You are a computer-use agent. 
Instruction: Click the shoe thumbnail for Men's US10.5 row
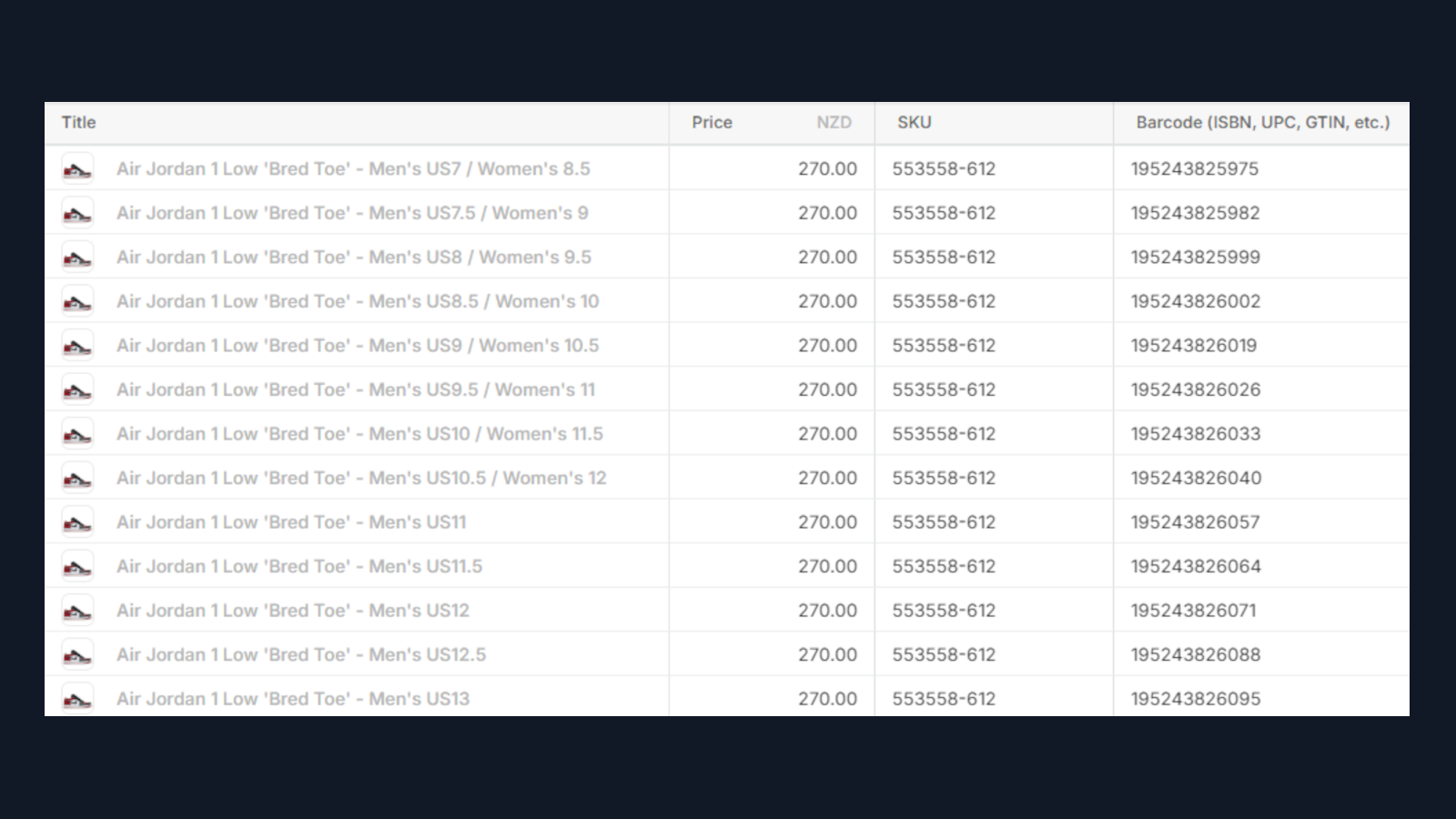pos(77,478)
